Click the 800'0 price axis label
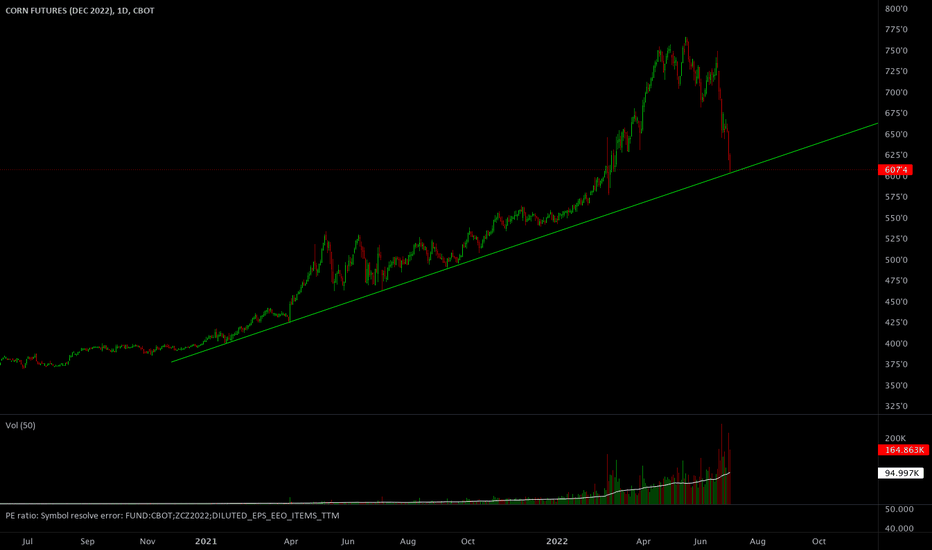Image resolution: width=932 pixels, height=550 pixels. [896, 9]
